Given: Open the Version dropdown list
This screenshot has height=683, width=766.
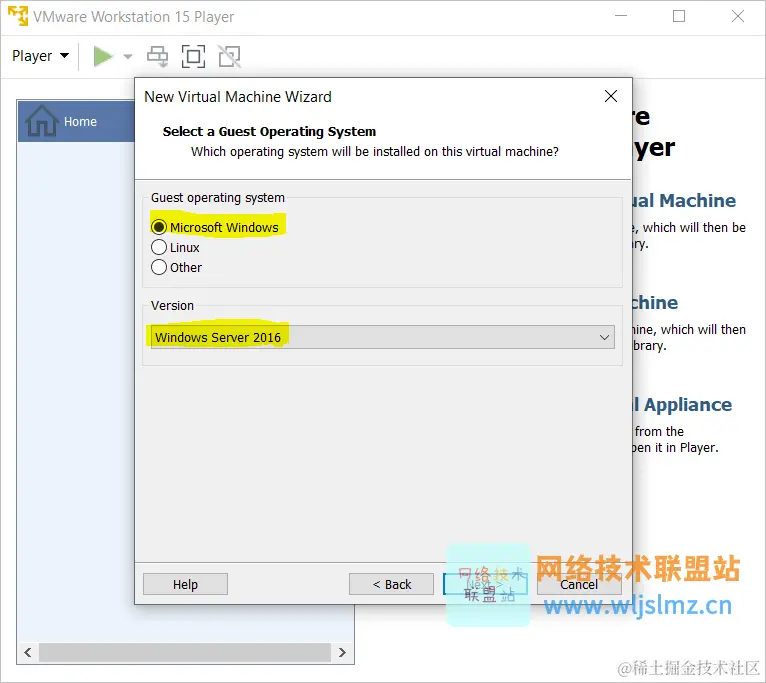Looking at the screenshot, I should tap(383, 337).
